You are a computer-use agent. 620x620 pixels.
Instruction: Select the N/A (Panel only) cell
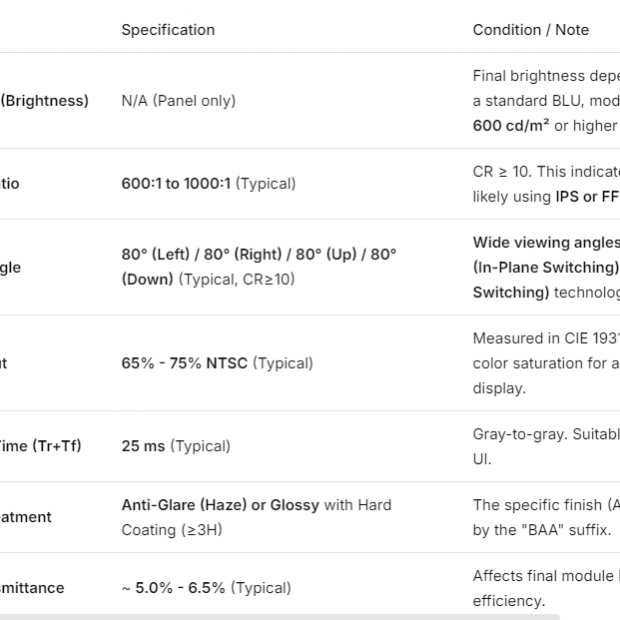(x=178, y=101)
